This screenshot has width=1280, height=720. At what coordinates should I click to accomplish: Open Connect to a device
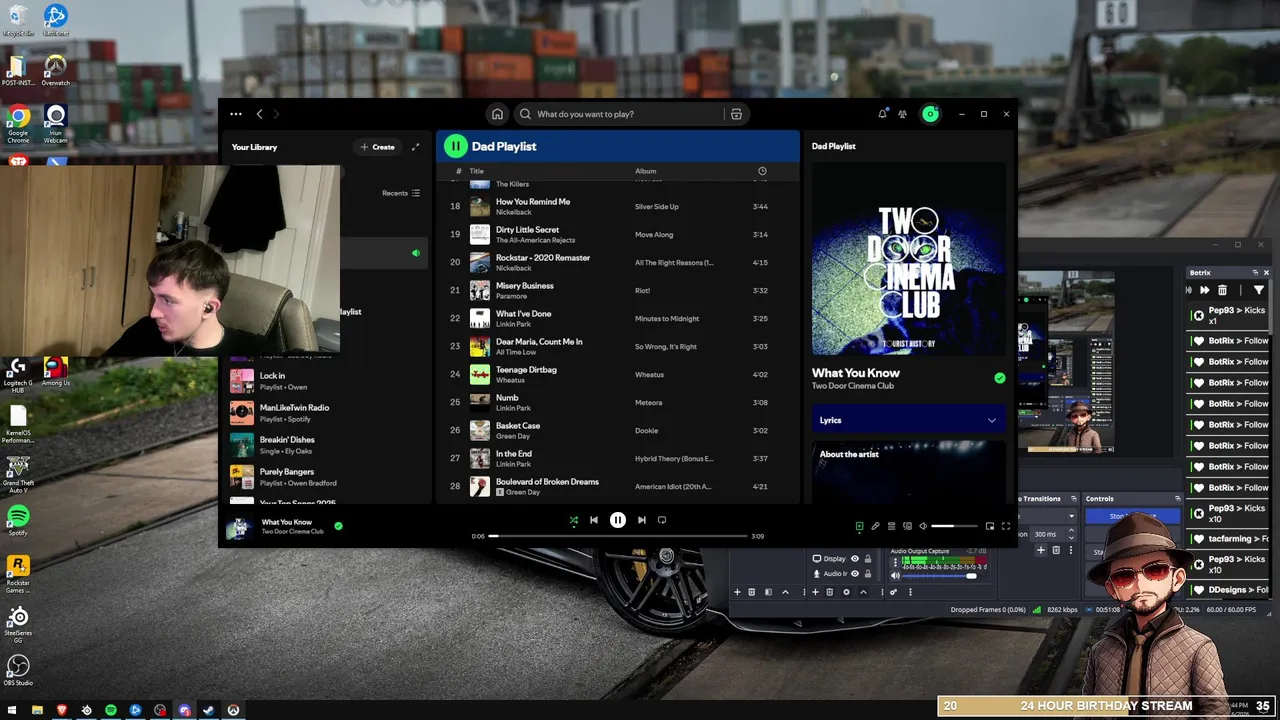(x=907, y=526)
